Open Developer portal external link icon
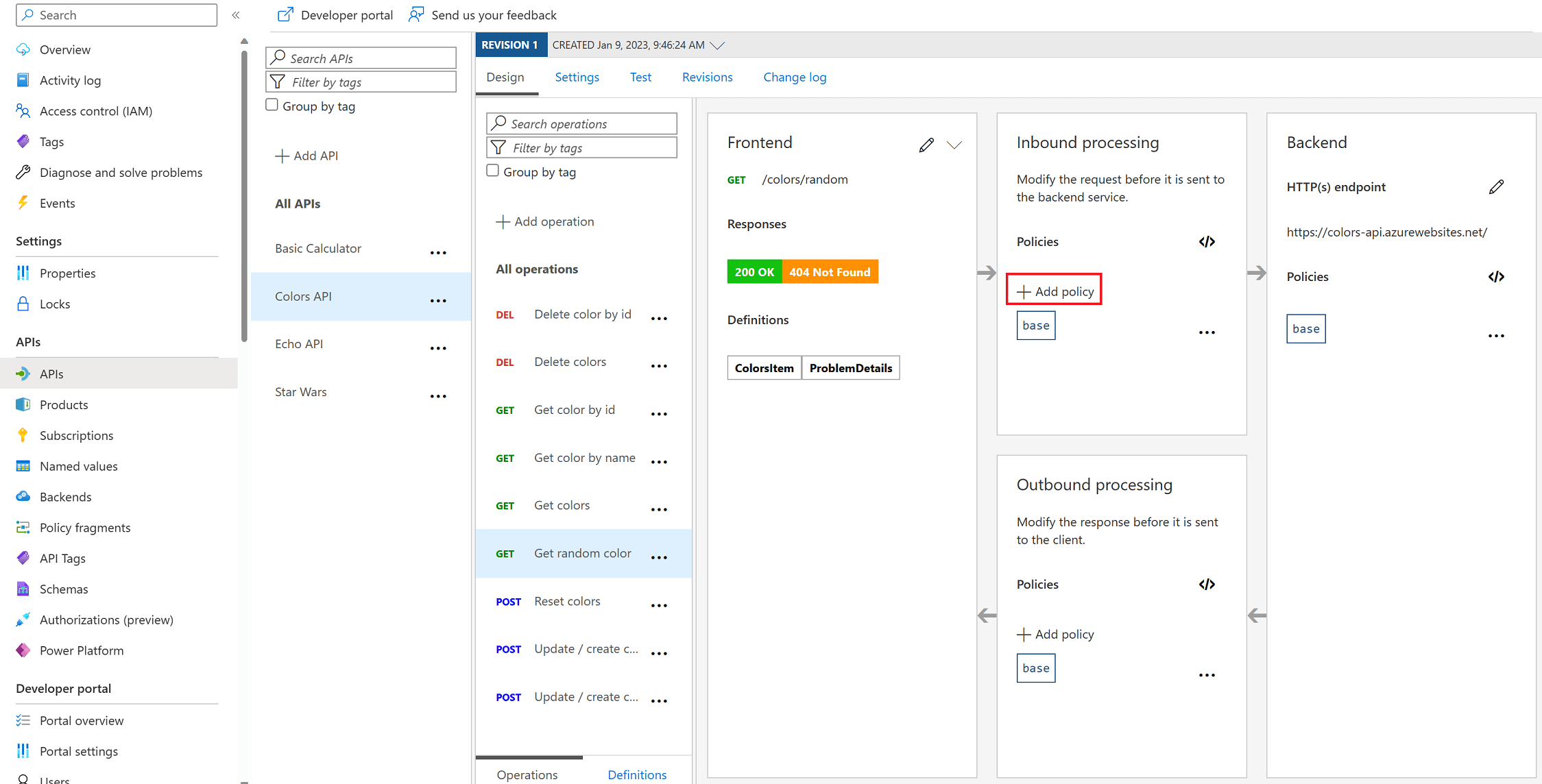This screenshot has height=784, width=1542. 285,14
